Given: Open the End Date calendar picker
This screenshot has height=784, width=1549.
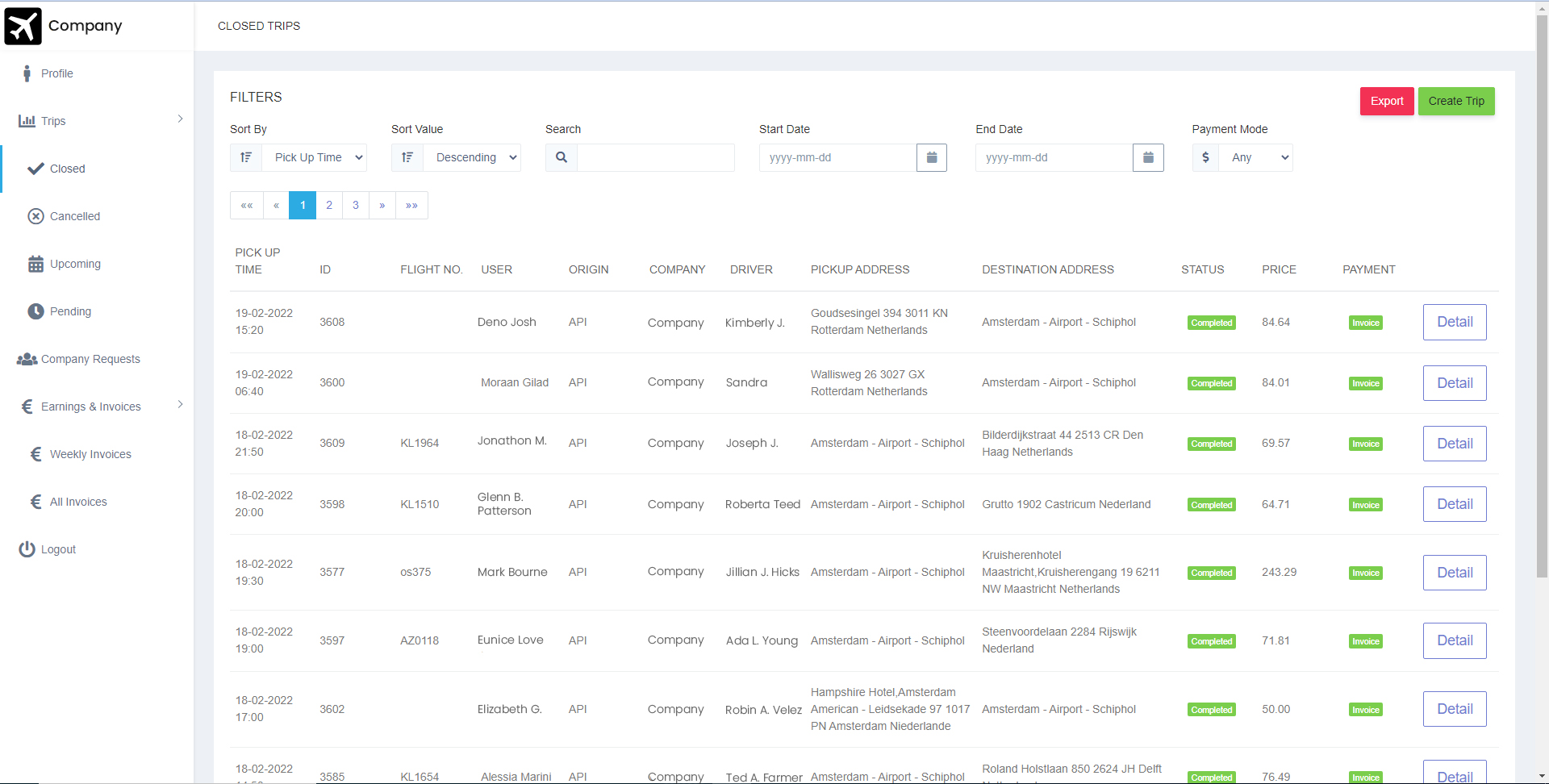Looking at the screenshot, I should [x=1147, y=158].
